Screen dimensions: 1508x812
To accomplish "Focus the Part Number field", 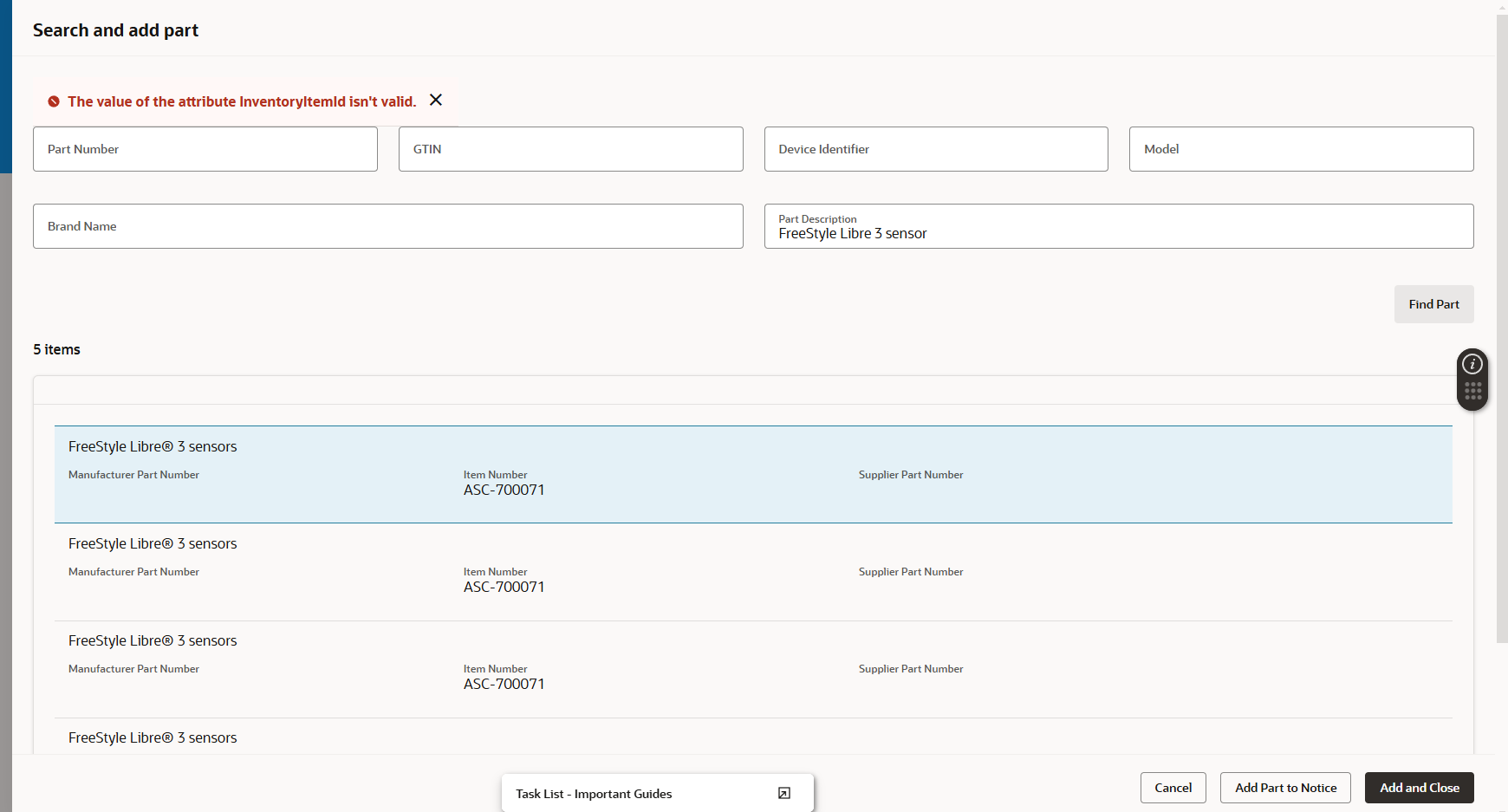I will coord(205,149).
